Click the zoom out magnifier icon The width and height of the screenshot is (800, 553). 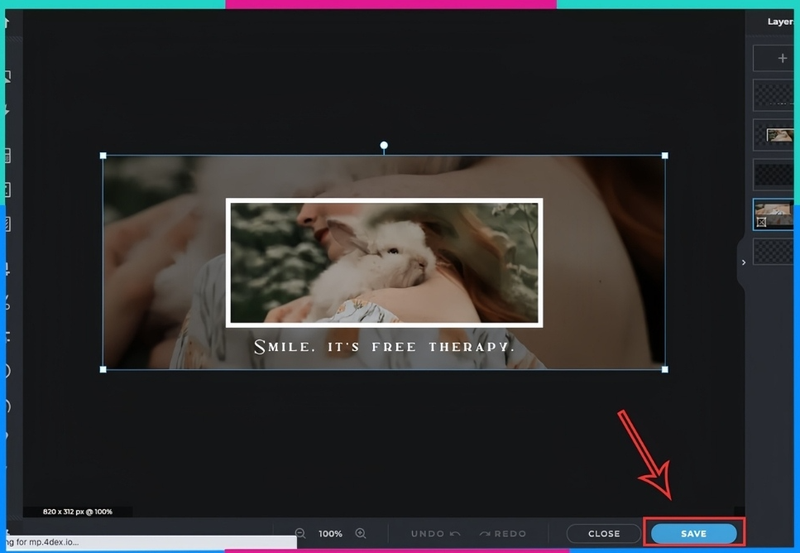[300, 534]
